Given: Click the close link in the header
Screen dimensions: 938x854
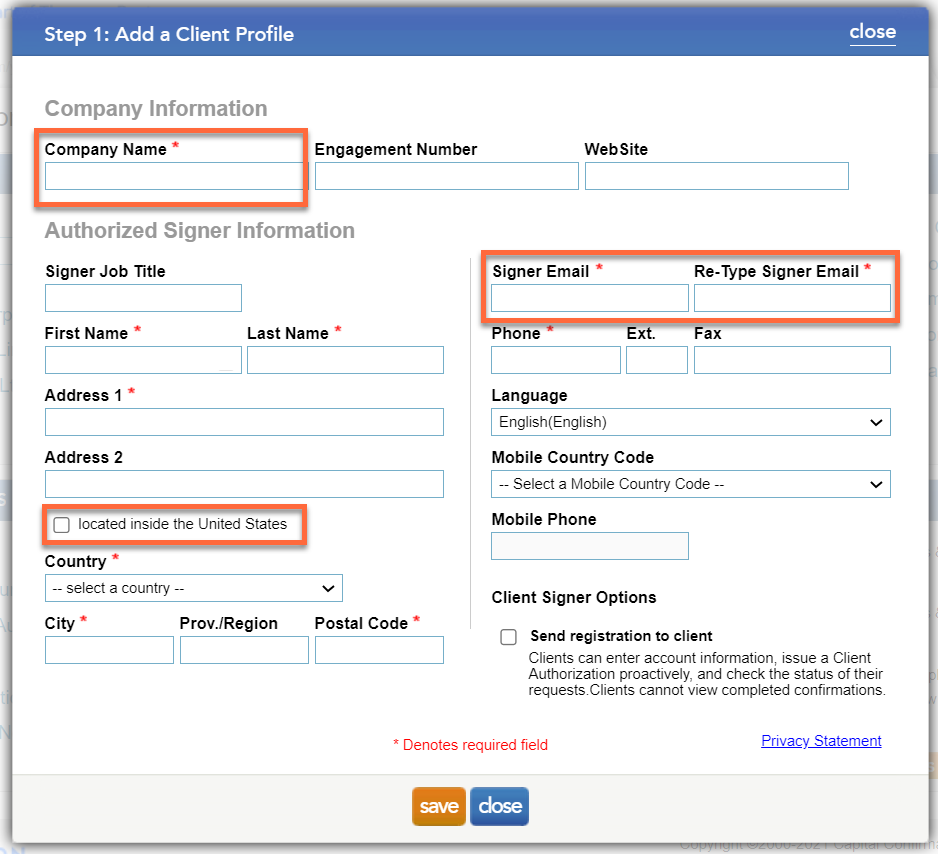Looking at the screenshot, I should (x=872, y=32).
